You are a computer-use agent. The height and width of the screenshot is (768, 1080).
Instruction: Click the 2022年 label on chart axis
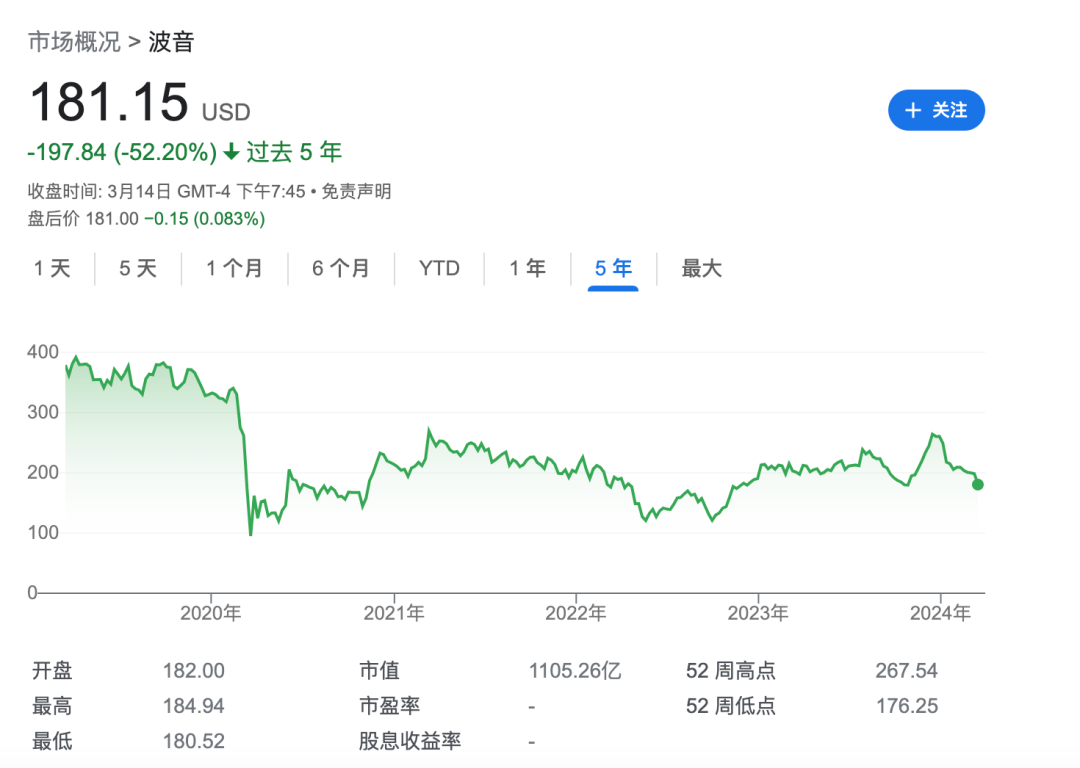(x=576, y=613)
